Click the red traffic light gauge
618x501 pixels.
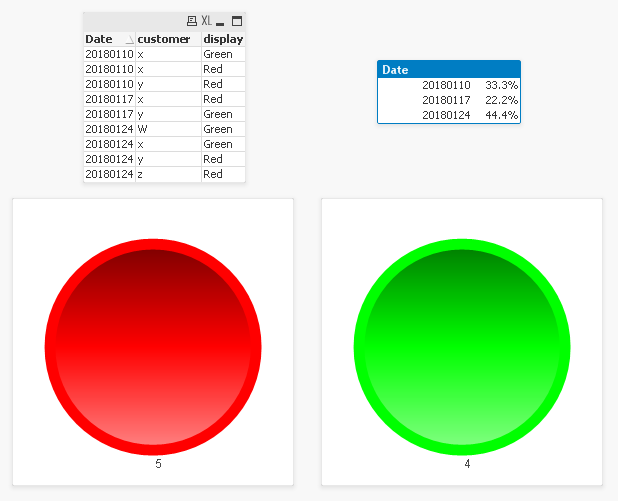(153, 347)
